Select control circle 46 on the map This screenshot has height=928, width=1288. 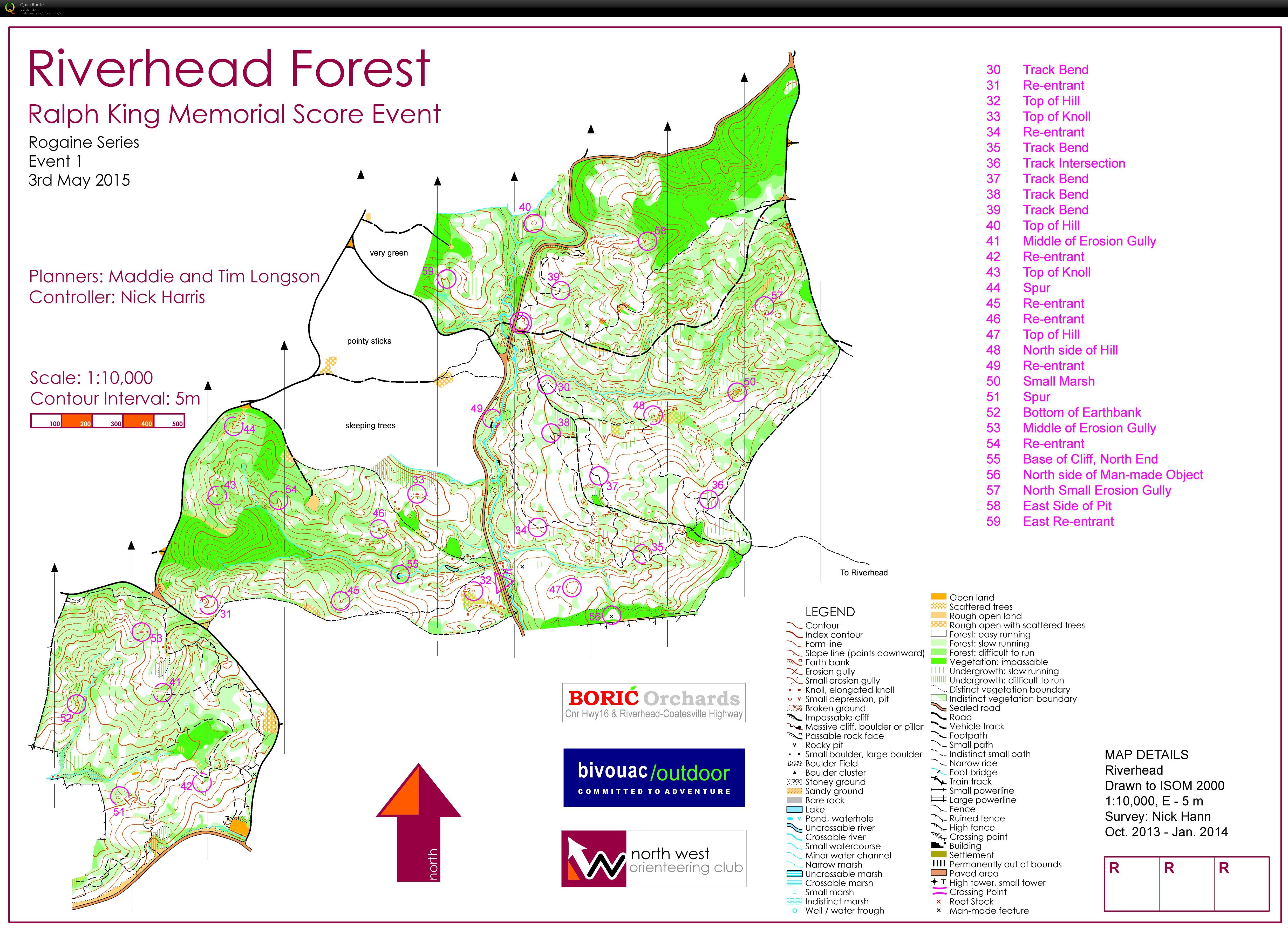click(379, 529)
